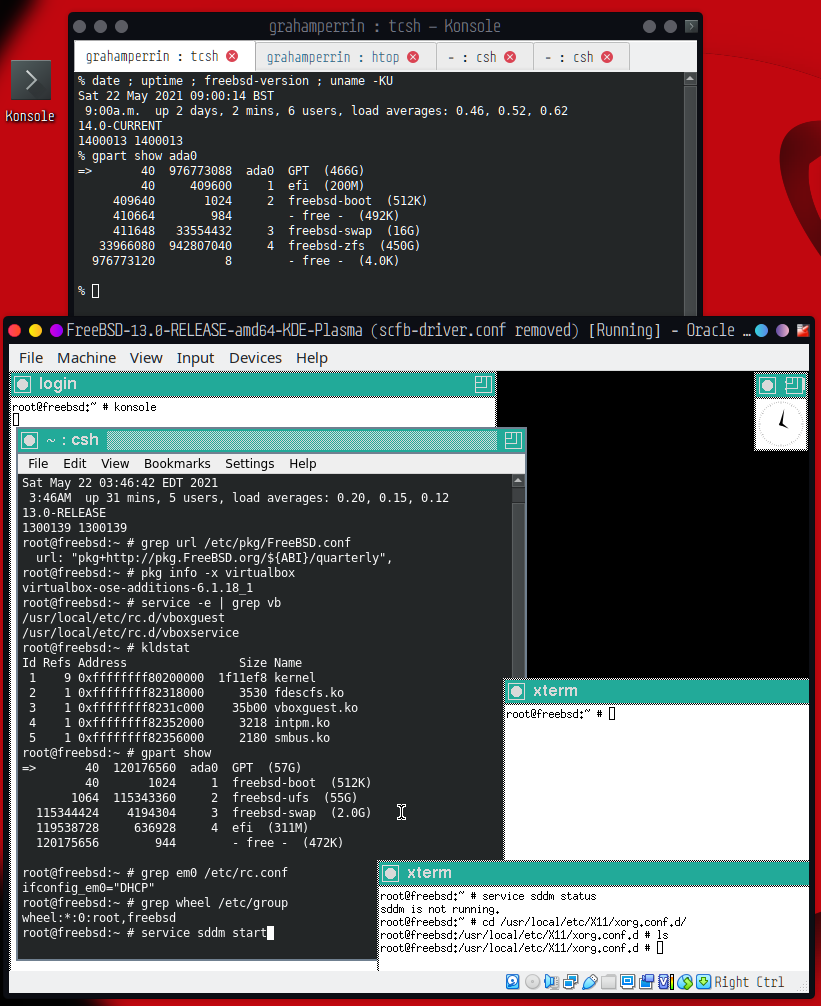This screenshot has height=1006, width=821.
Task: Expand the Bookmarks menu in guest Konsole
Action: tap(177, 464)
